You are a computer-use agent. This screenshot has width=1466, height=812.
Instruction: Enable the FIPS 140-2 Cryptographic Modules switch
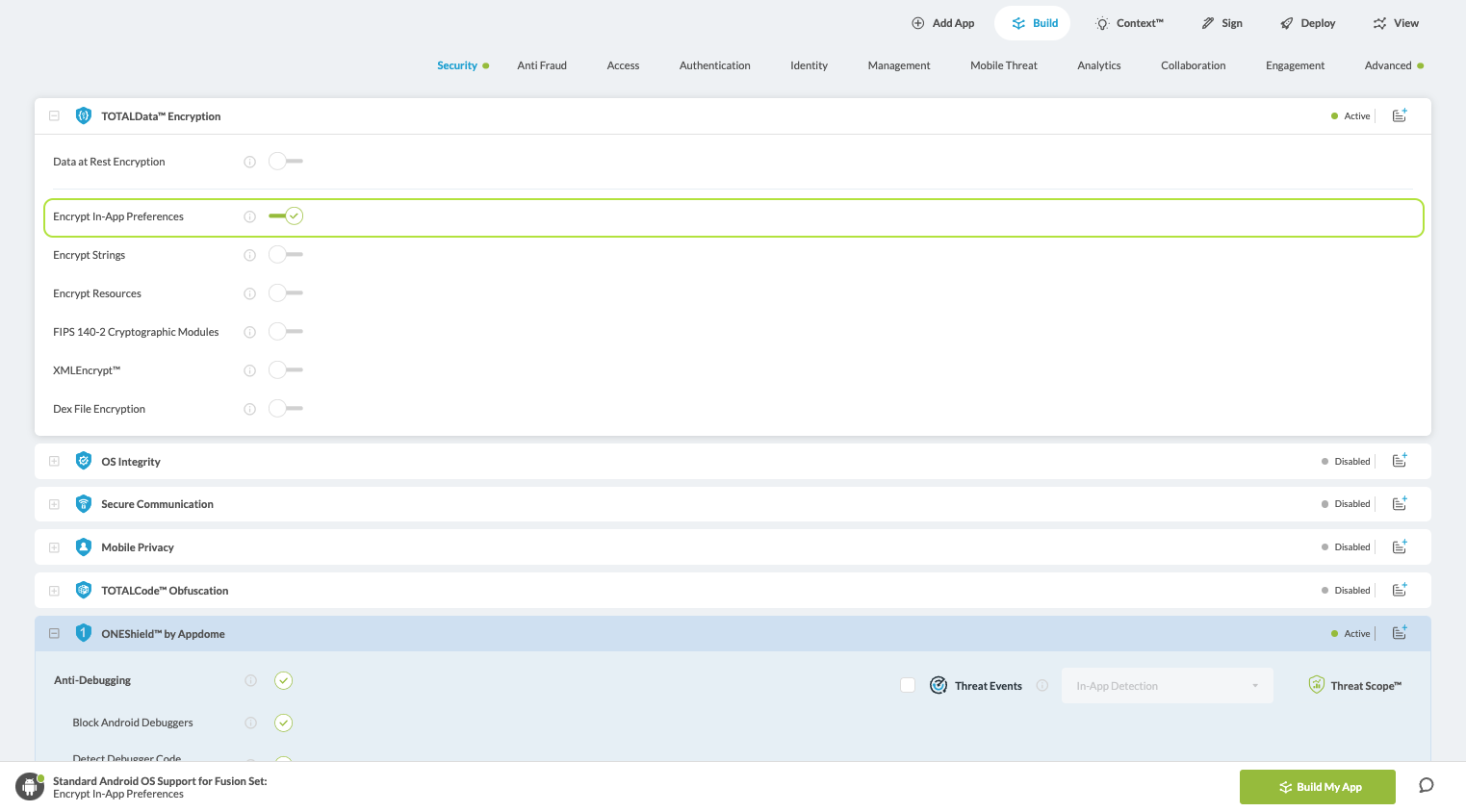pyautogui.click(x=285, y=332)
